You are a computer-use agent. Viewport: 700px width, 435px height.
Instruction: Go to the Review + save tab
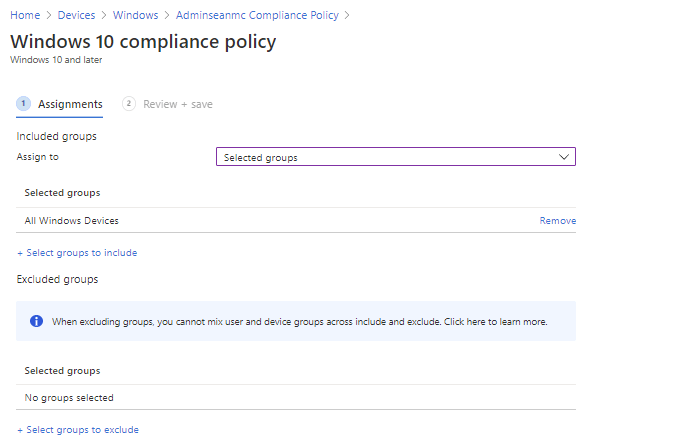pos(177,104)
